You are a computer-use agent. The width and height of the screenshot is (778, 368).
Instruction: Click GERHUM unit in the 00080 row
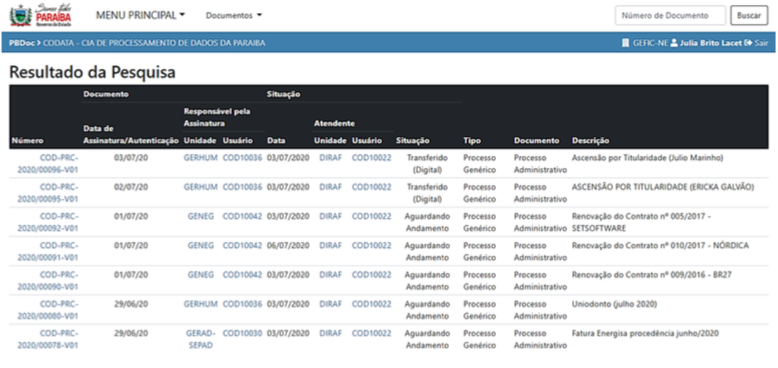click(x=200, y=304)
